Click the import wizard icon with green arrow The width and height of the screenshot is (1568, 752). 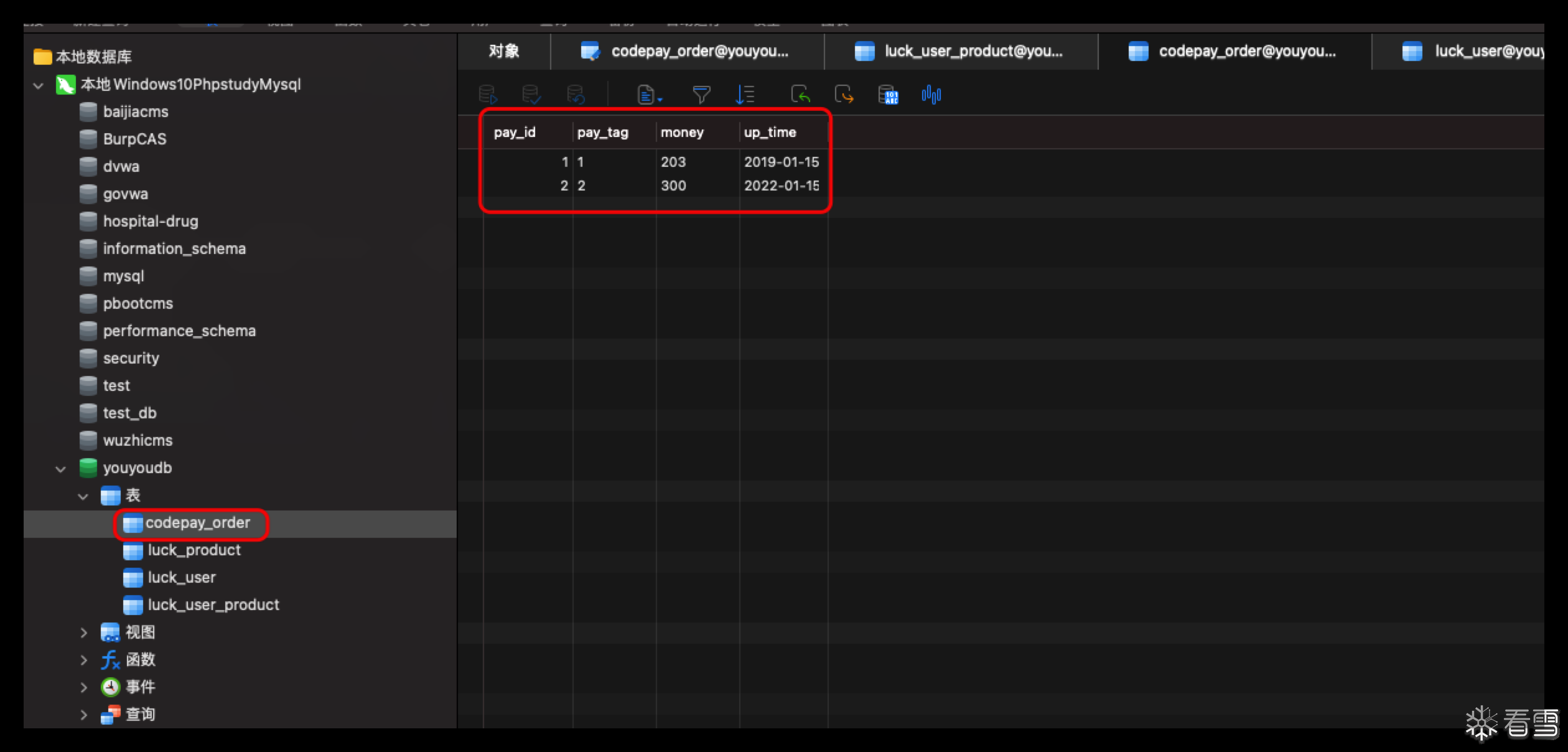click(x=800, y=95)
